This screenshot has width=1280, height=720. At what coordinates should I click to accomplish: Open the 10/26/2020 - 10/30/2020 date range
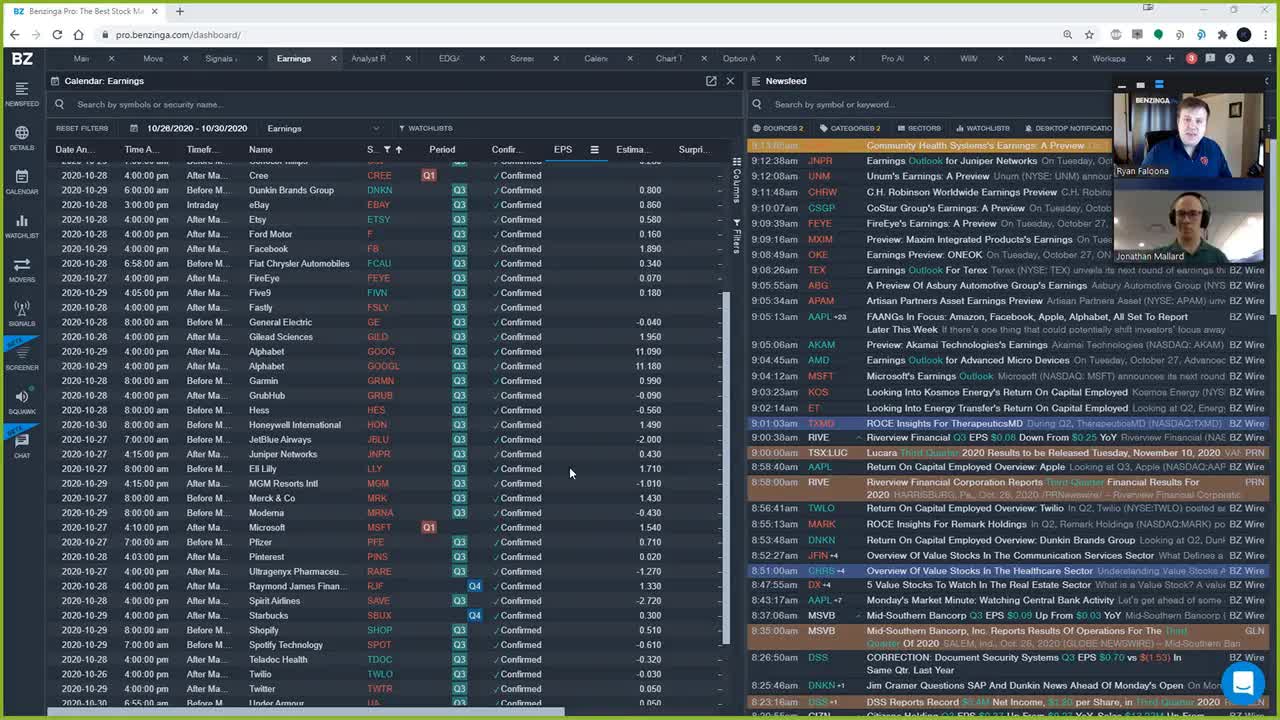pos(197,128)
